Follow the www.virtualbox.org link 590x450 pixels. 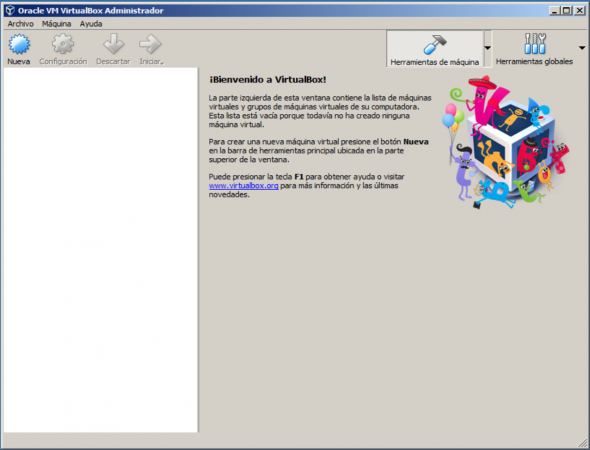click(243, 185)
